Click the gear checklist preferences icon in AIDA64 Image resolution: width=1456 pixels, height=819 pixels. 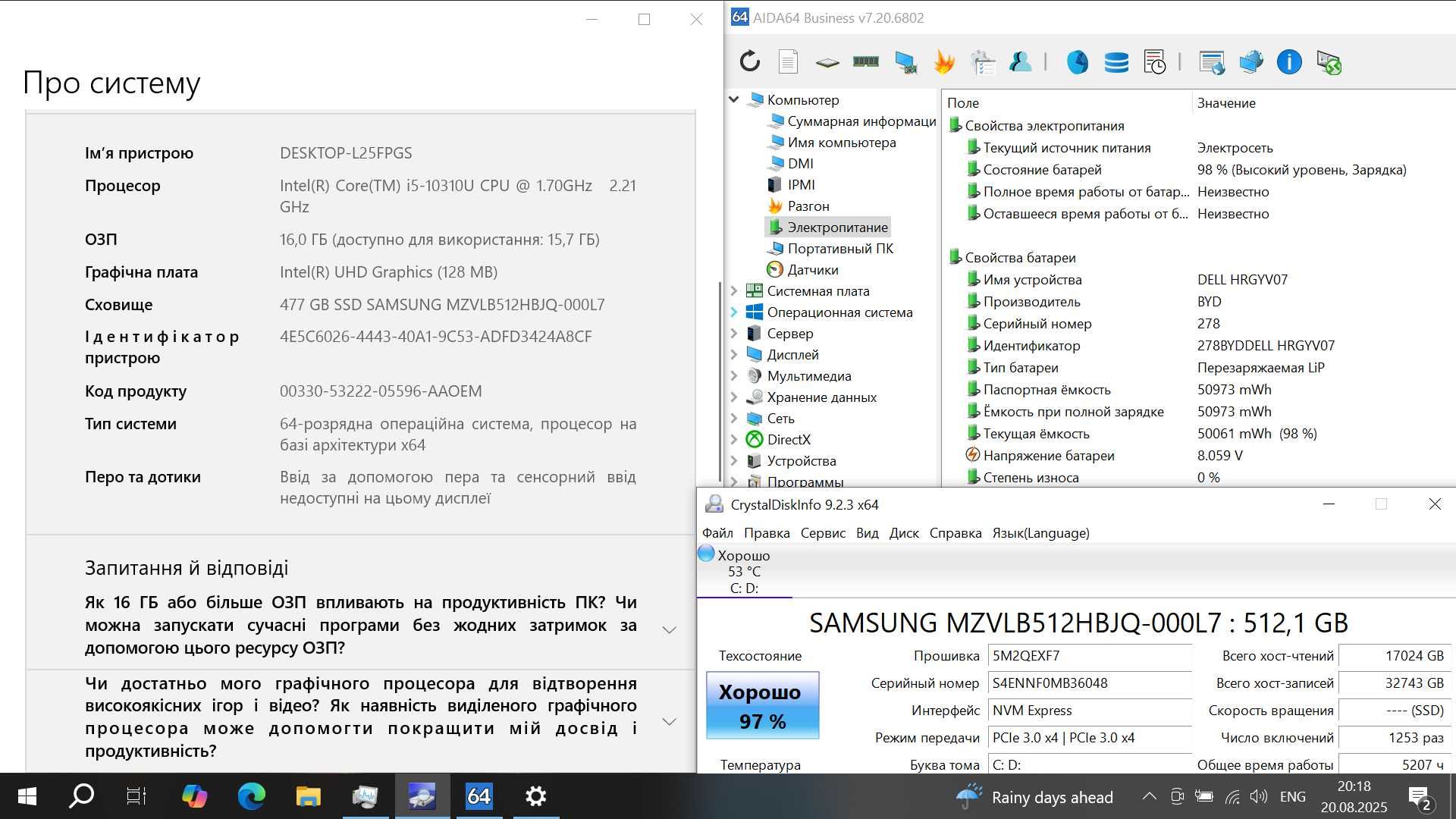pos(983,62)
